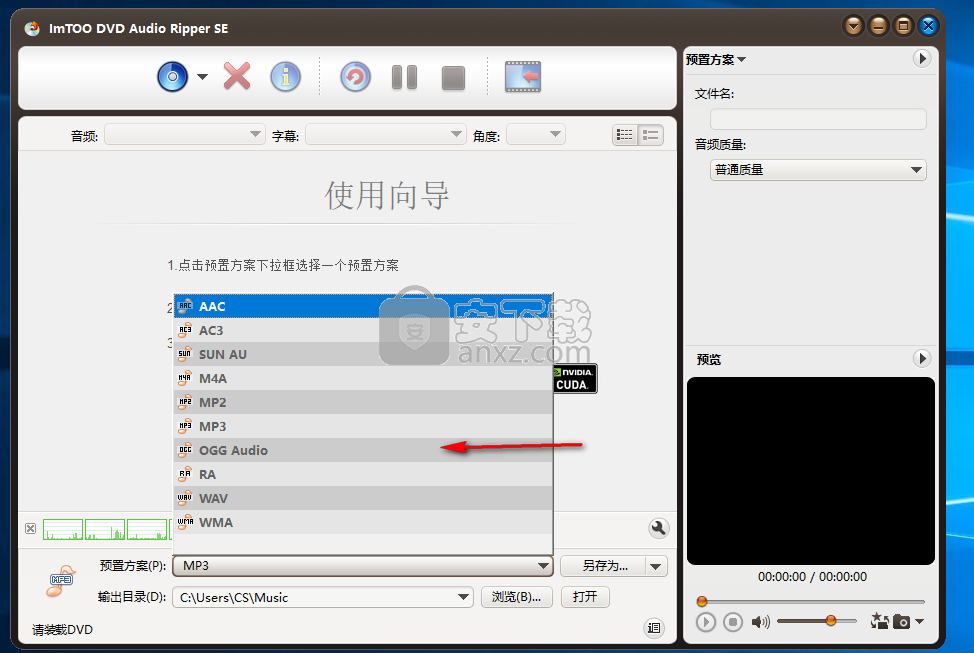
Task: Choose WAV format from the list
Action: tap(363, 498)
